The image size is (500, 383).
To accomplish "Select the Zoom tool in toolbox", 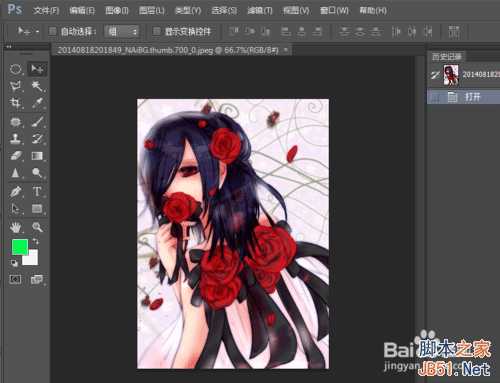I will 37,227.
